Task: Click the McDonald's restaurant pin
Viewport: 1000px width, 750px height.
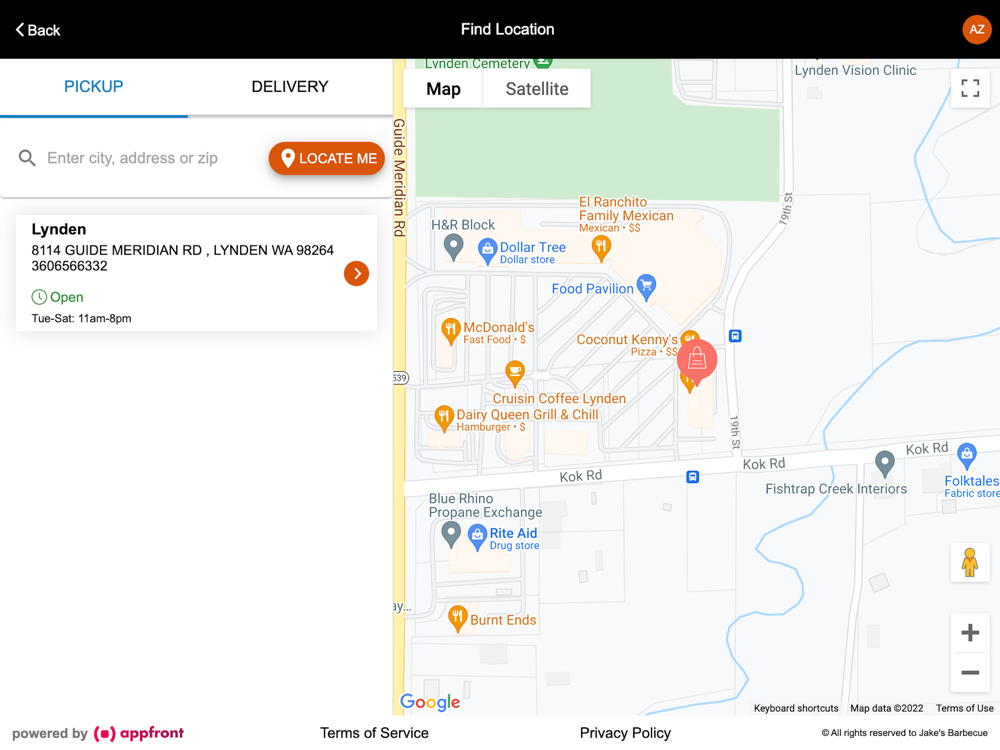Action: (x=451, y=330)
